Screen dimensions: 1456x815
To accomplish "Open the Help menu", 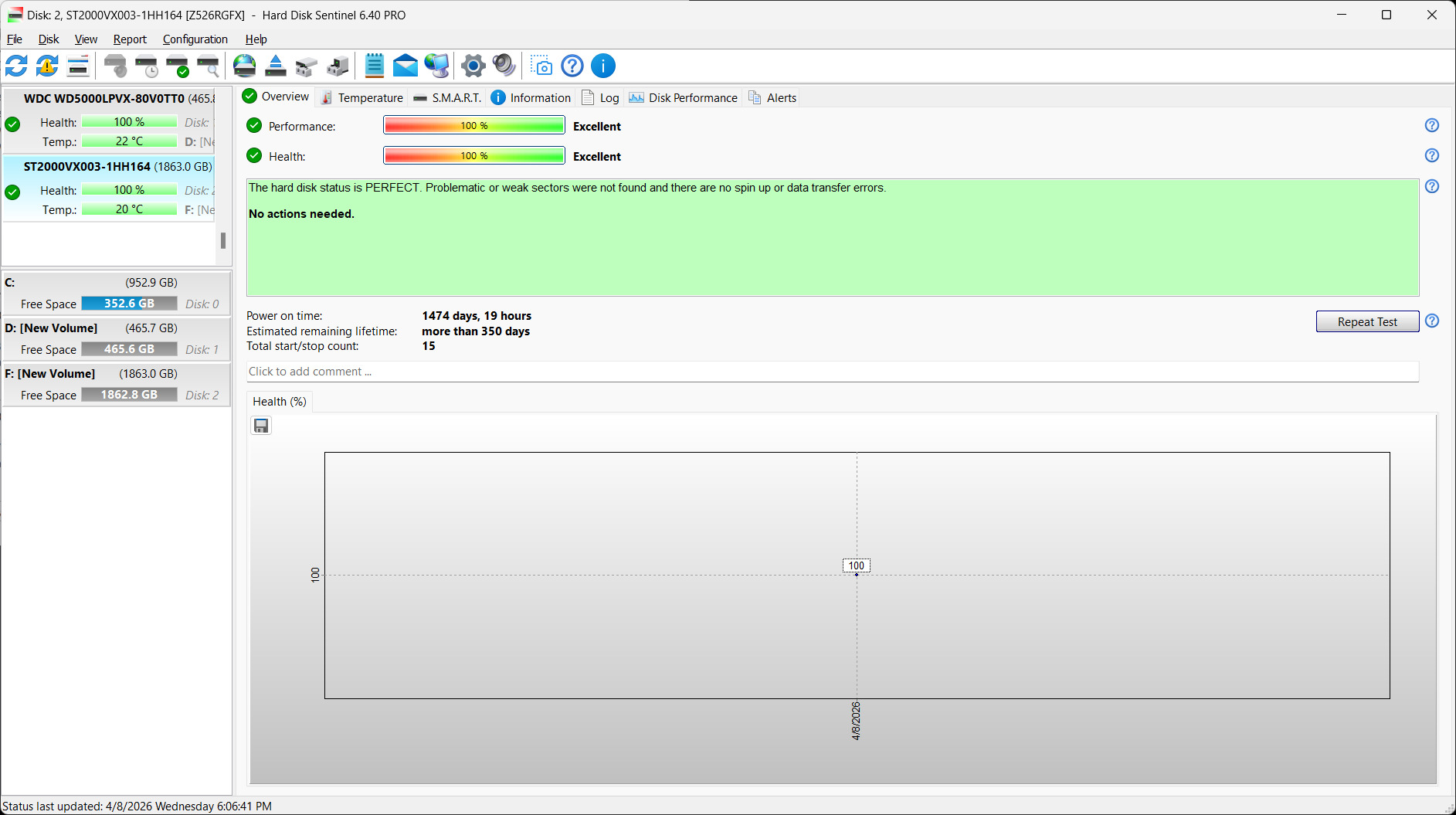I will click(256, 39).
